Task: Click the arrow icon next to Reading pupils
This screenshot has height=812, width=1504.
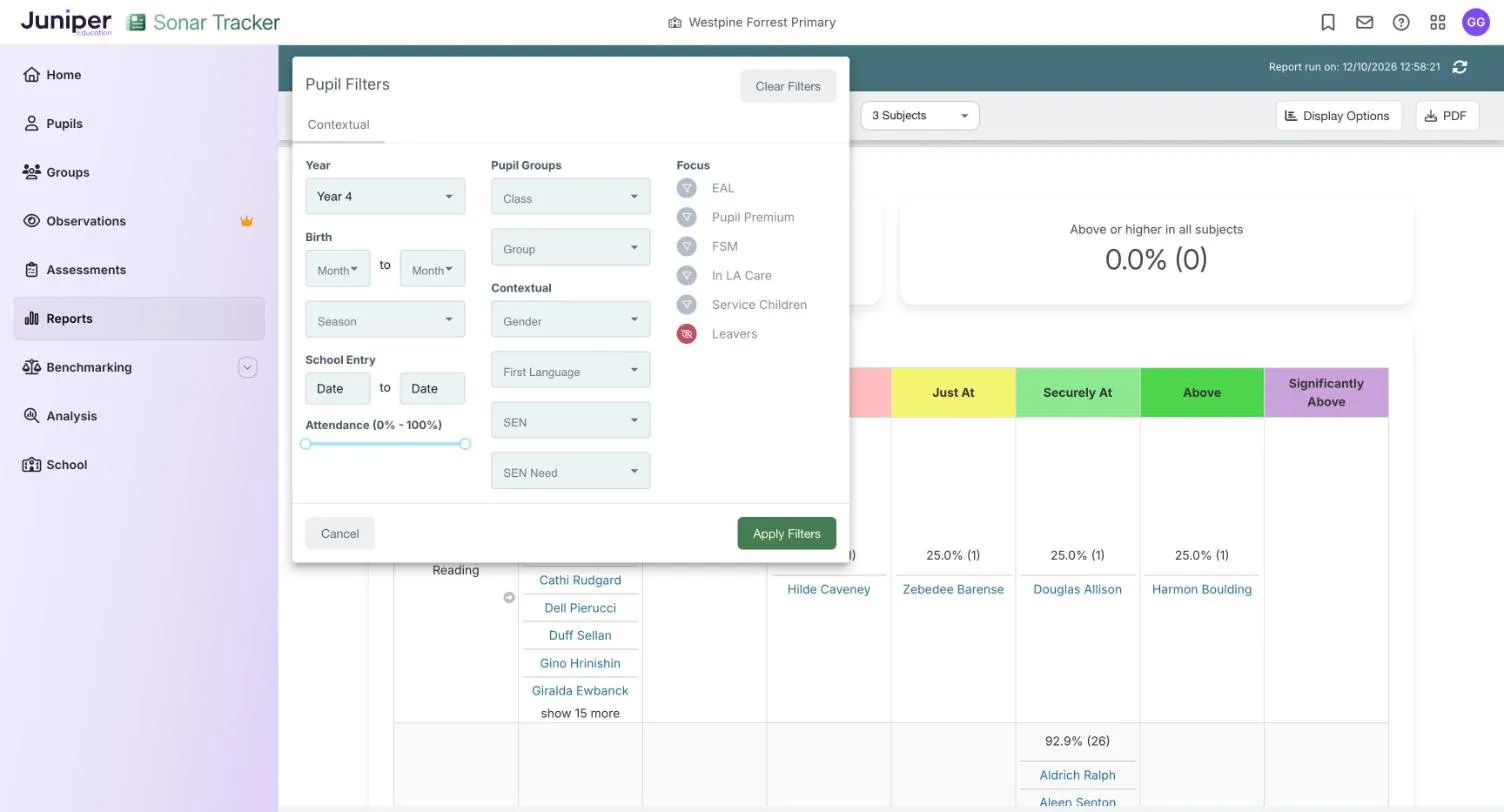Action: [x=509, y=598]
